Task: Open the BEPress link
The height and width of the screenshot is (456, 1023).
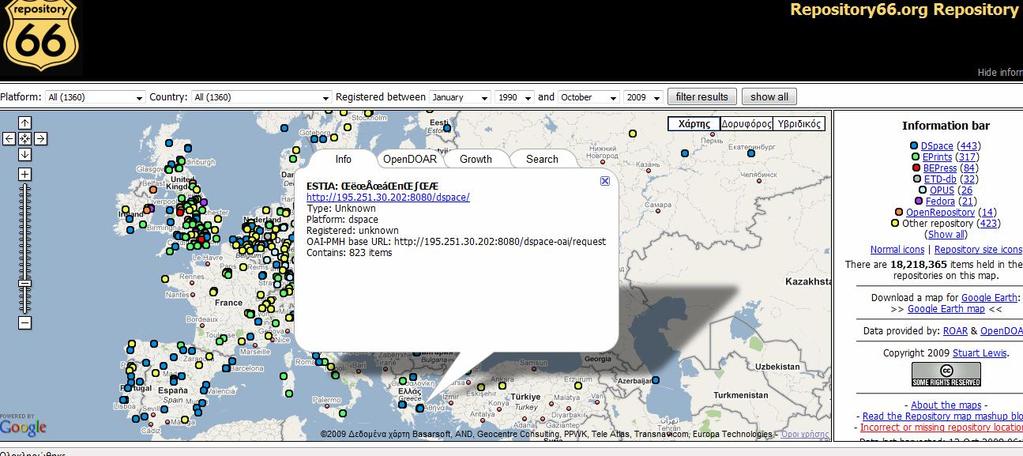Action: (940, 168)
